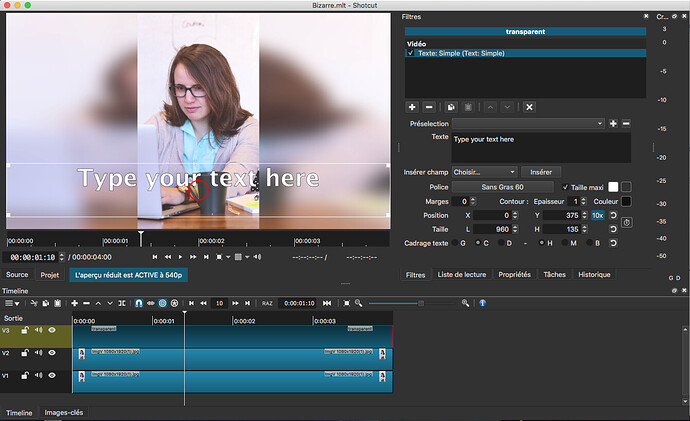
Task: Append clip with the timeline plus icon
Action: pos(74,303)
